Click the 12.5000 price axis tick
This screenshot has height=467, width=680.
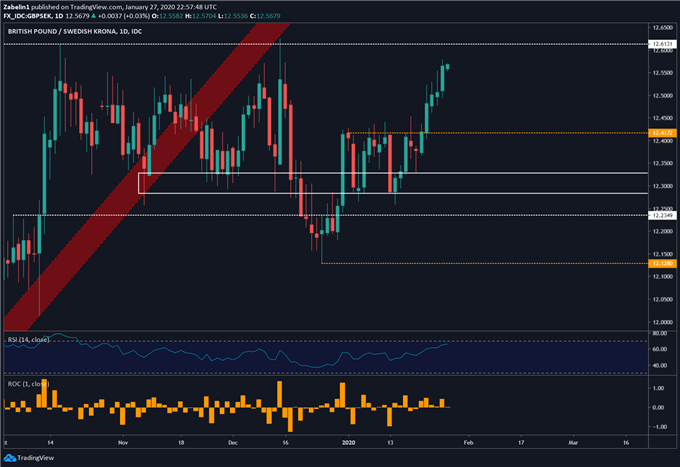coord(662,95)
